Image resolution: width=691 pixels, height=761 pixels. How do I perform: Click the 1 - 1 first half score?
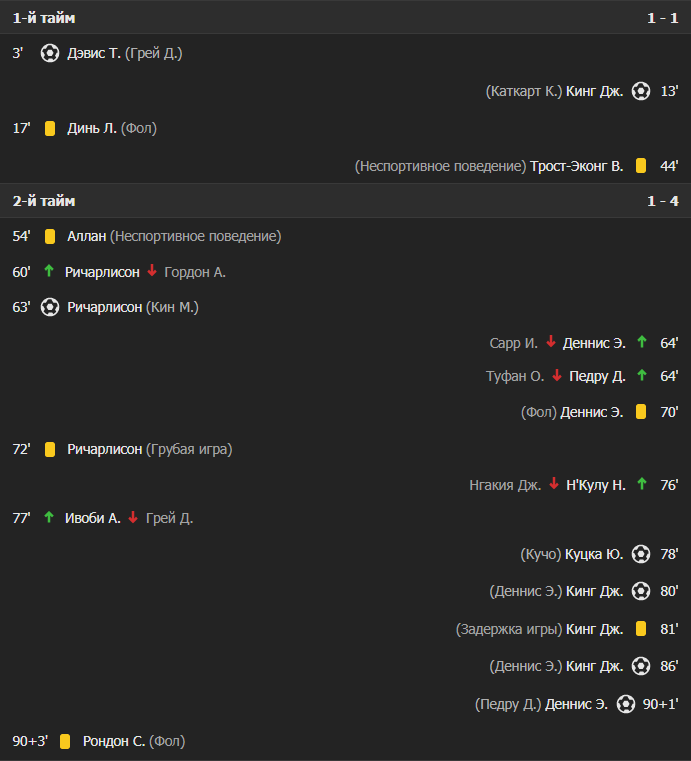click(662, 18)
